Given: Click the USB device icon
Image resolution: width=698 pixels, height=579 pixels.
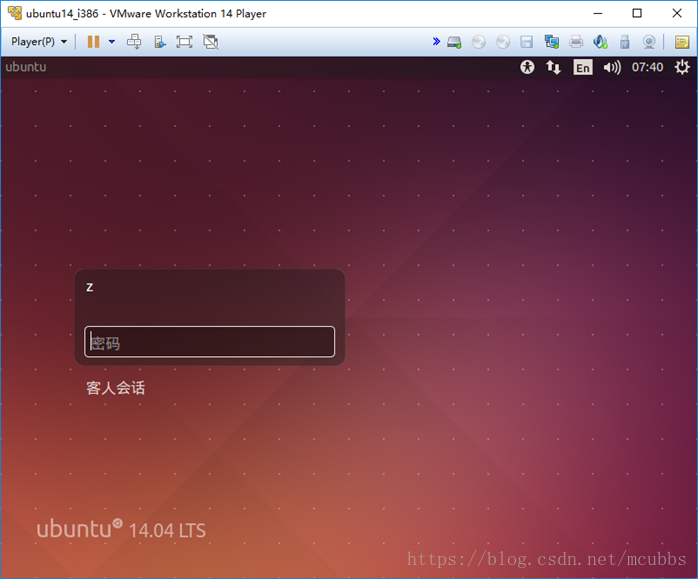Looking at the screenshot, I should click(x=625, y=42).
